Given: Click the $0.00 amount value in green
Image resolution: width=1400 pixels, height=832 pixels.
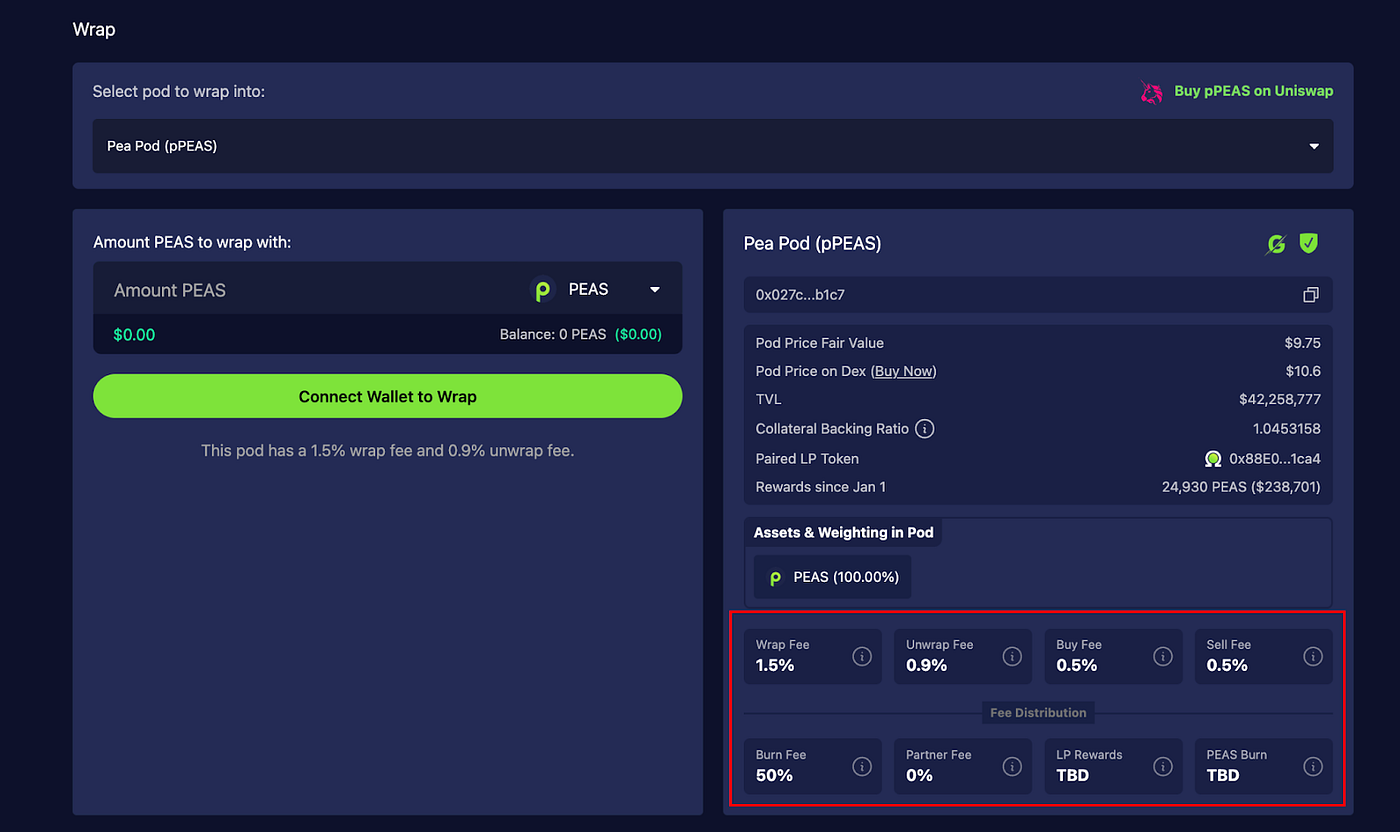Looking at the screenshot, I should click(134, 335).
